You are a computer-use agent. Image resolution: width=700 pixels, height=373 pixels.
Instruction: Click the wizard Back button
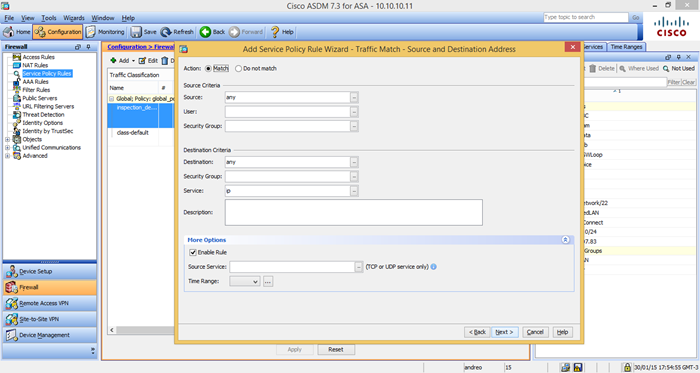click(477, 332)
